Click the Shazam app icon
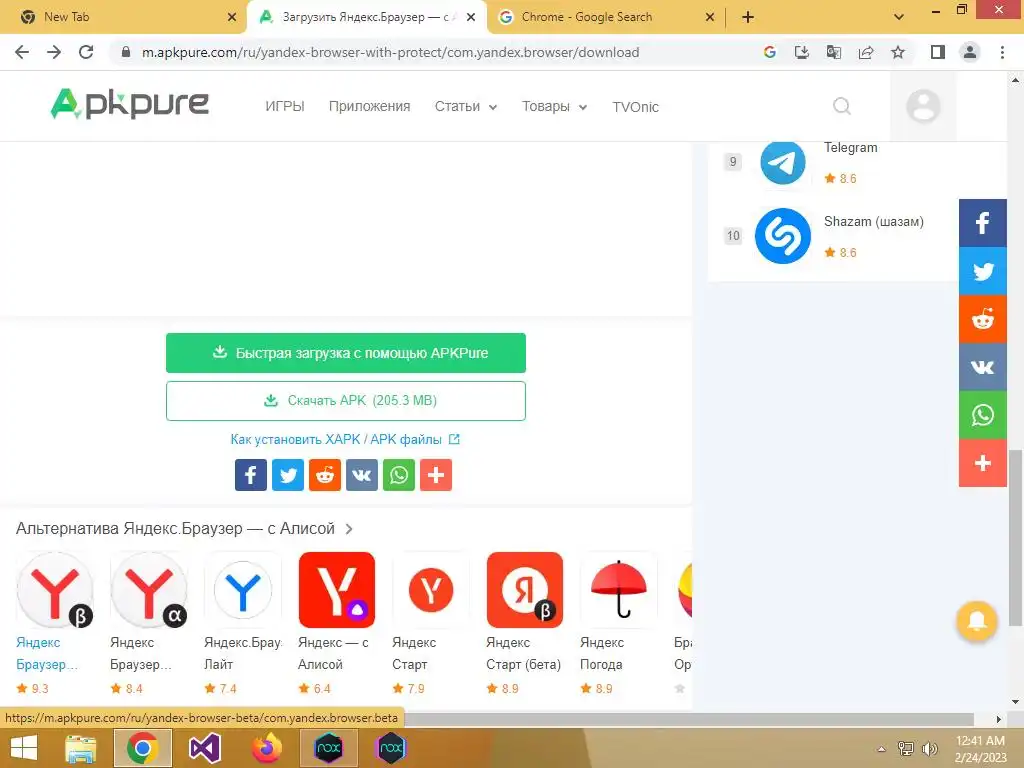The image size is (1024, 768). (782, 236)
